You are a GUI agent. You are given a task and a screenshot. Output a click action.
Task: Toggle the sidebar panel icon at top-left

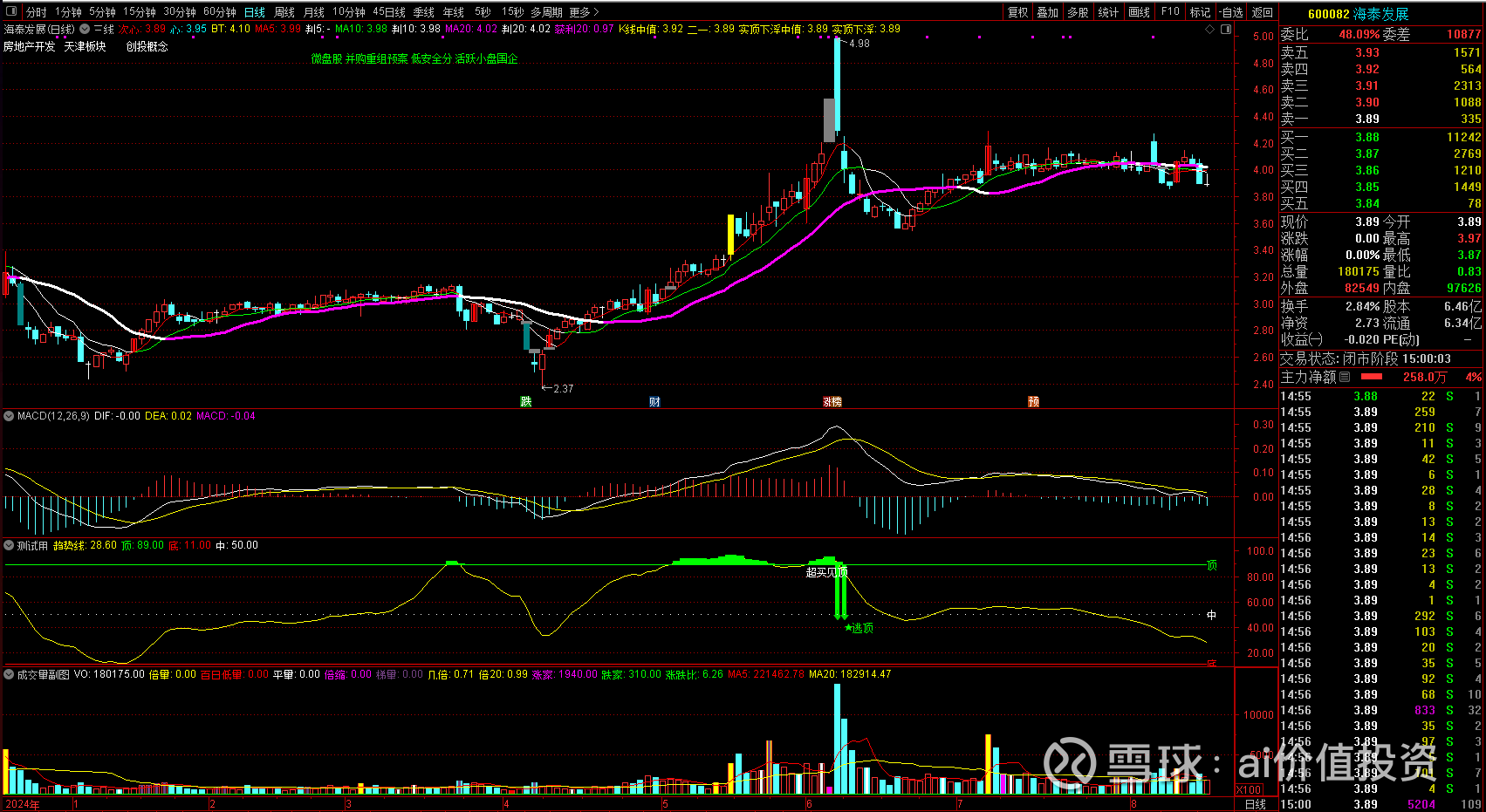pyautogui.click(x=11, y=12)
